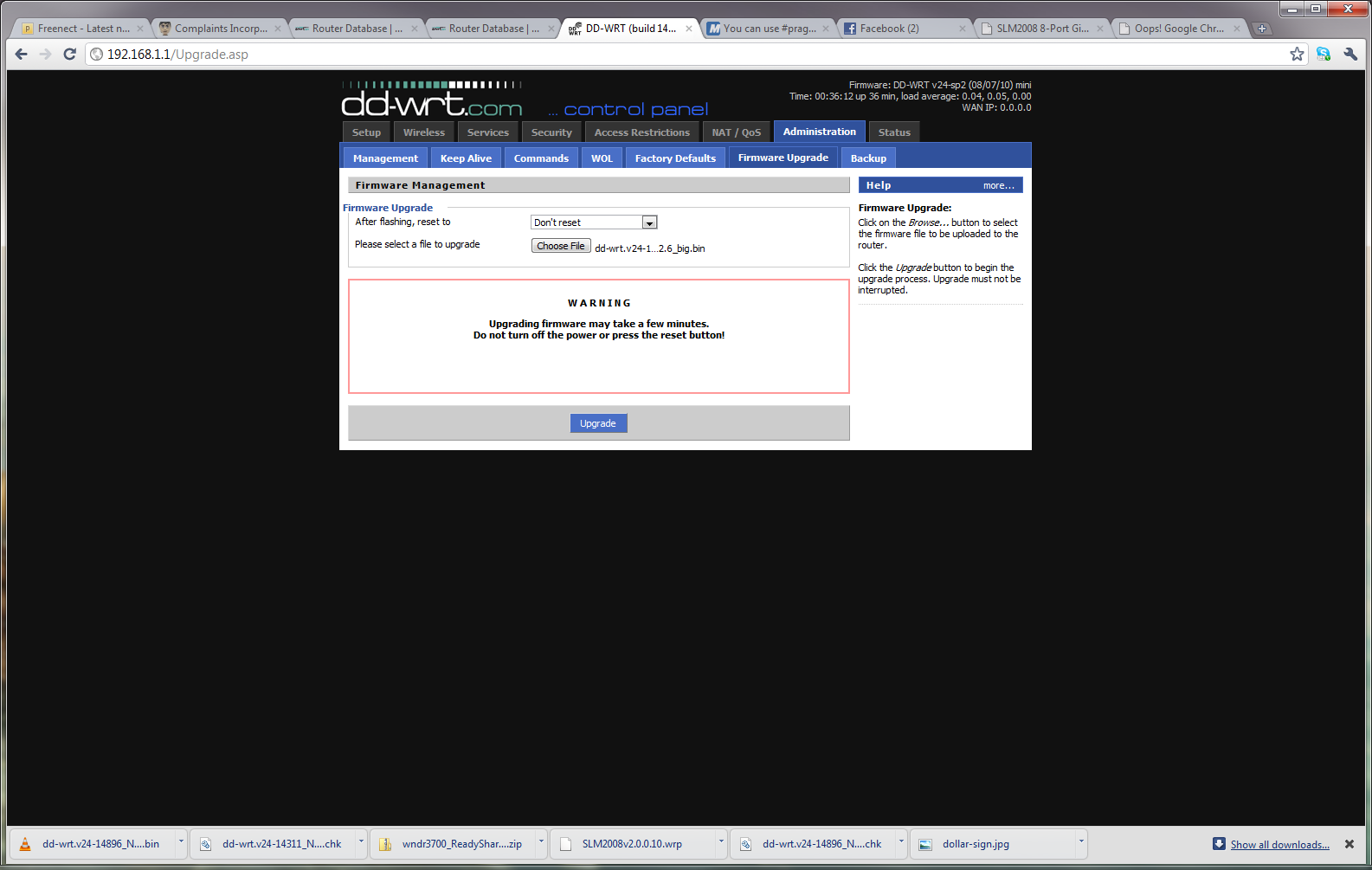Click the extension icon beside the bookmark star
Screen dimensions: 1372x870
click(x=1324, y=54)
